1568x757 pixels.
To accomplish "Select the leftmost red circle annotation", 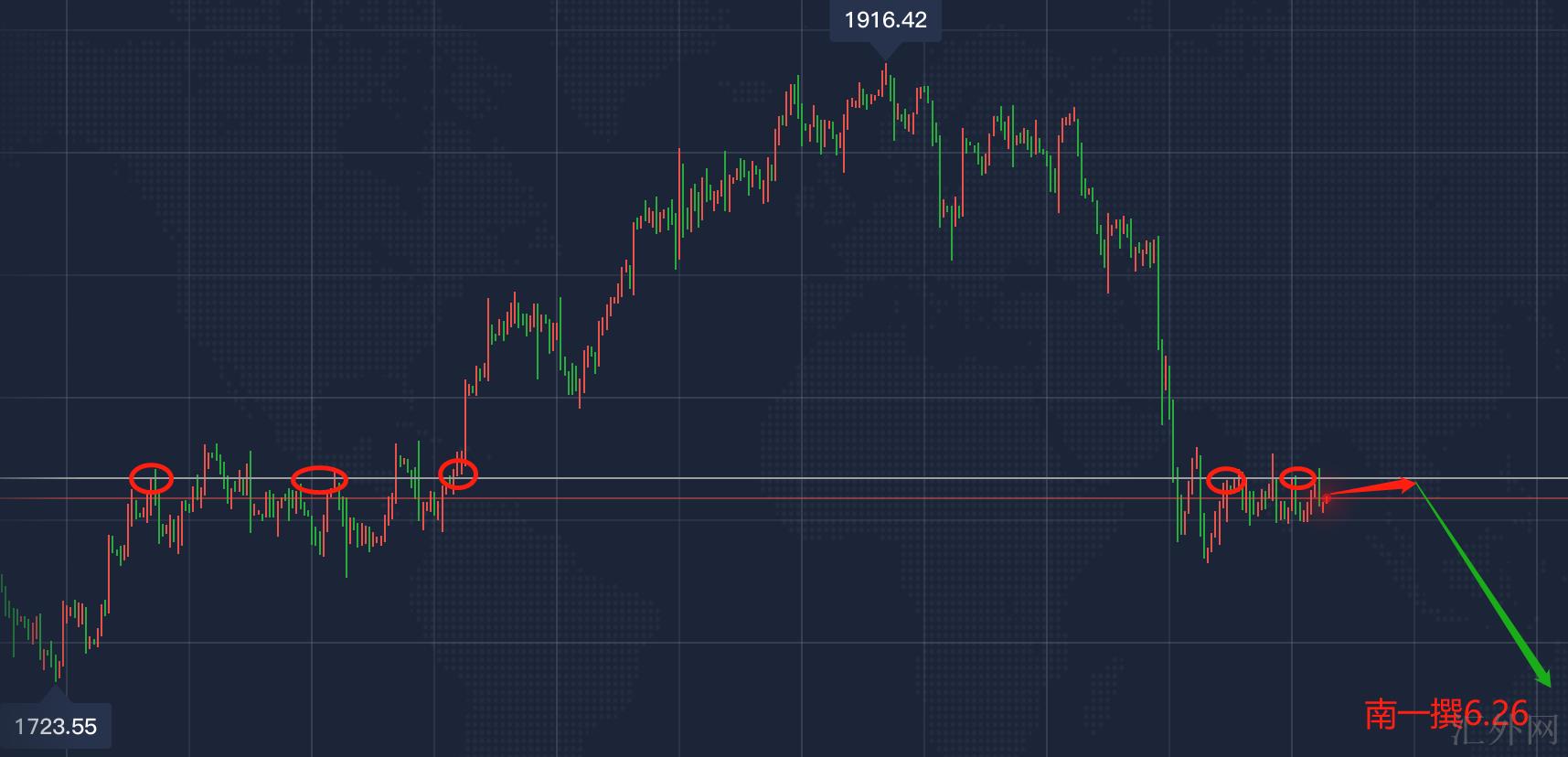I will pyautogui.click(x=151, y=477).
